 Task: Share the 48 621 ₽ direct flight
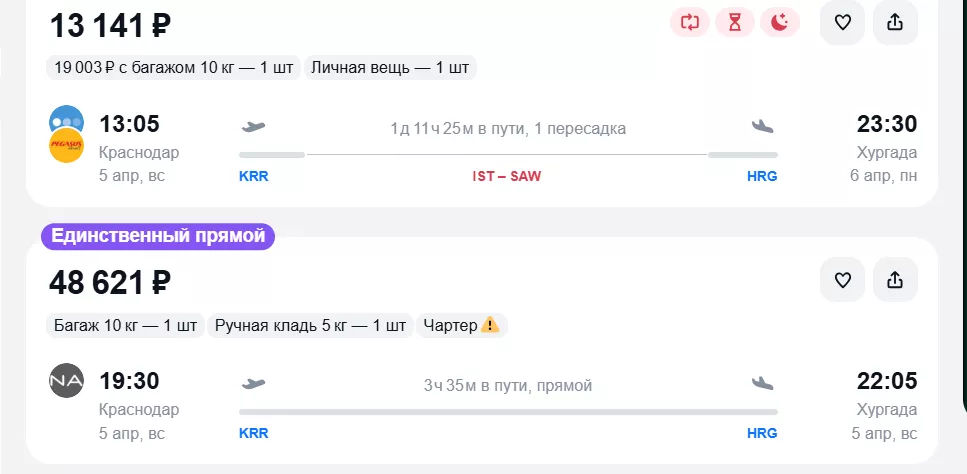click(895, 280)
